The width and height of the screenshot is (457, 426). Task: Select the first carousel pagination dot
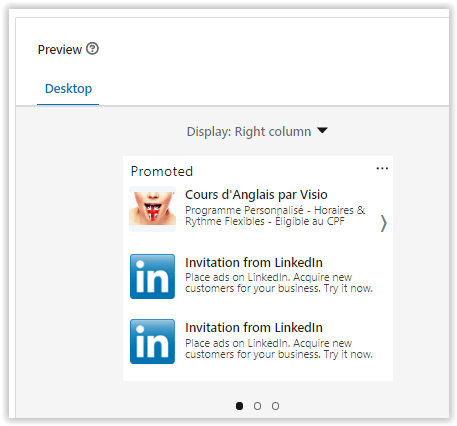pyautogui.click(x=239, y=406)
